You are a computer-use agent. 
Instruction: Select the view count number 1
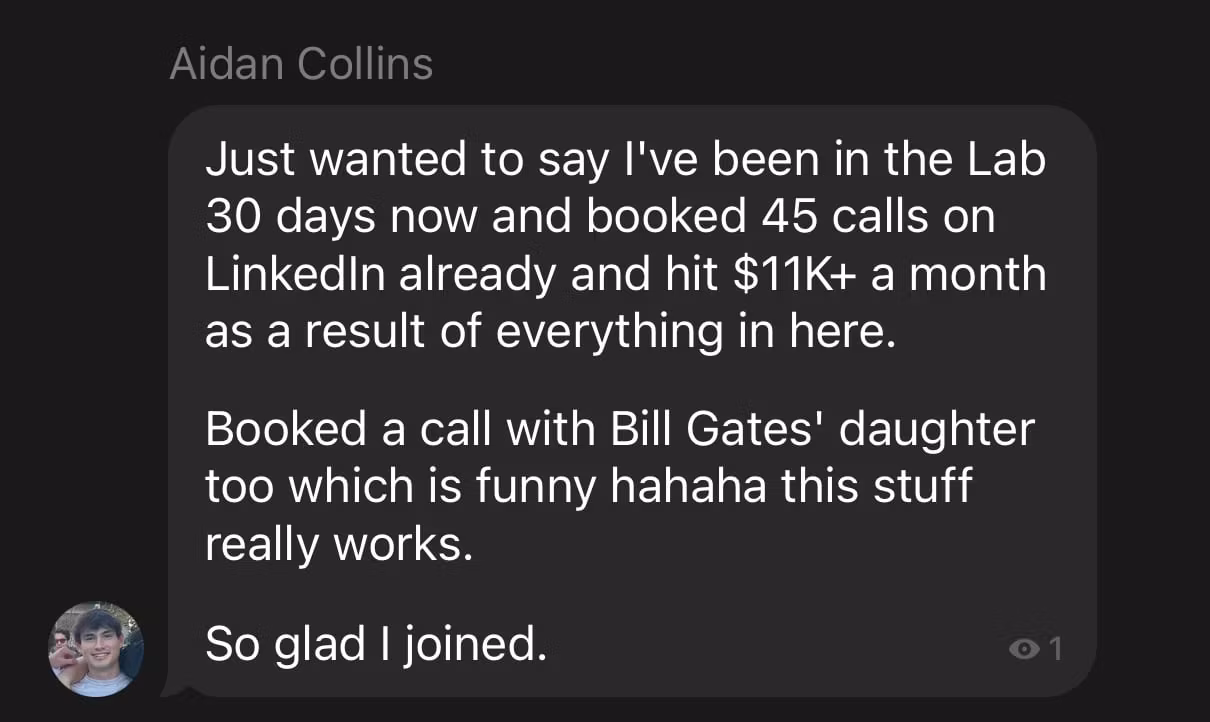(x=1053, y=650)
